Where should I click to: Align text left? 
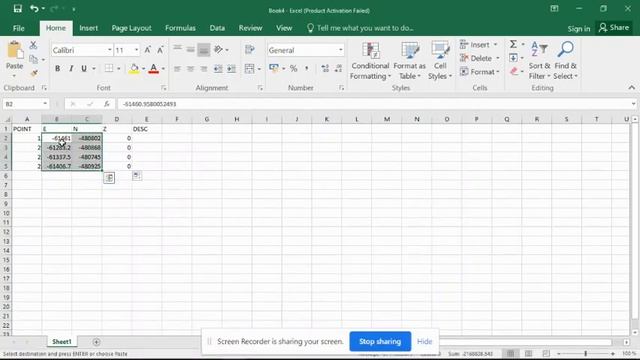tap(177, 69)
